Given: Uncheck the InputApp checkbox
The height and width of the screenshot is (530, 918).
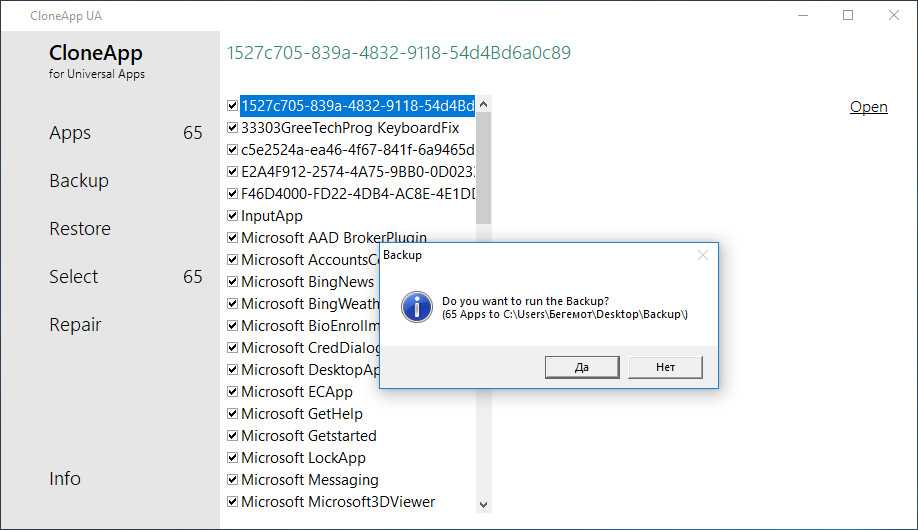Looking at the screenshot, I should point(233,215).
